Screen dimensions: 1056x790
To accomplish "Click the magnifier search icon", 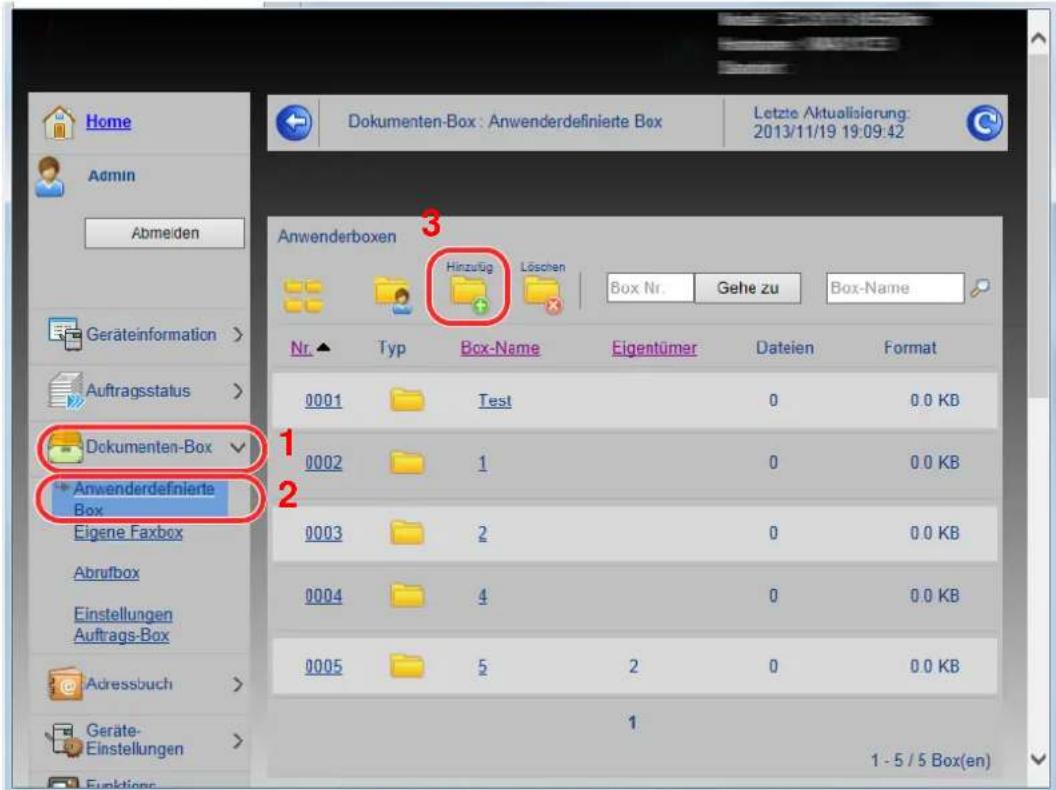I will [x=980, y=288].
